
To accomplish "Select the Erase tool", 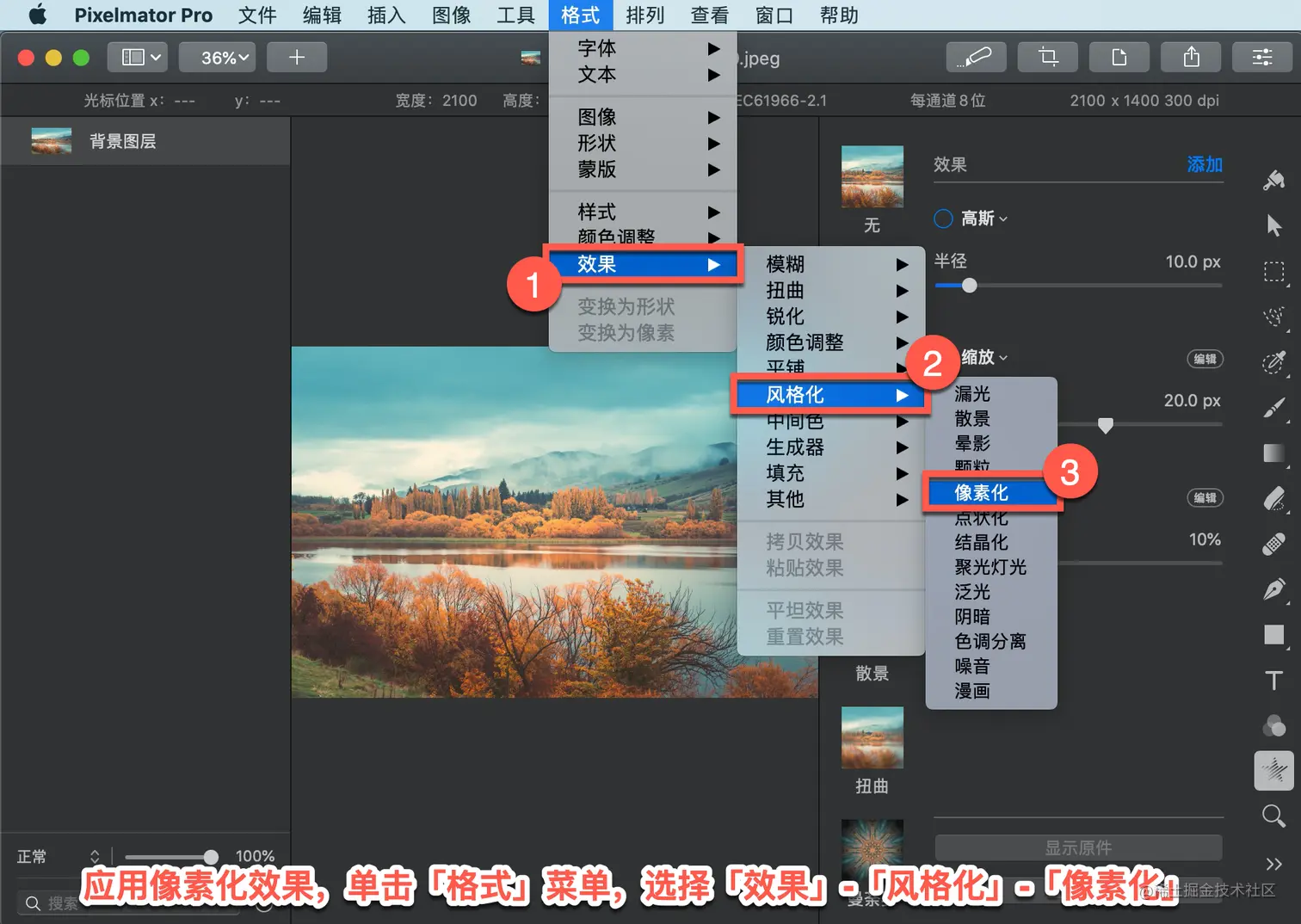I will pyautogui.click(x=1274, y=499).
